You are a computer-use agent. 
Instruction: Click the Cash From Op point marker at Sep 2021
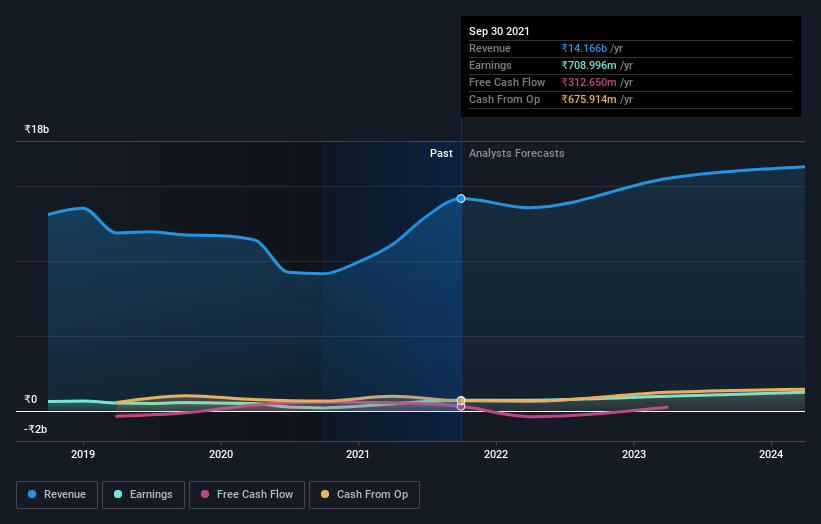pyautogui.click(x=461, y=400)
